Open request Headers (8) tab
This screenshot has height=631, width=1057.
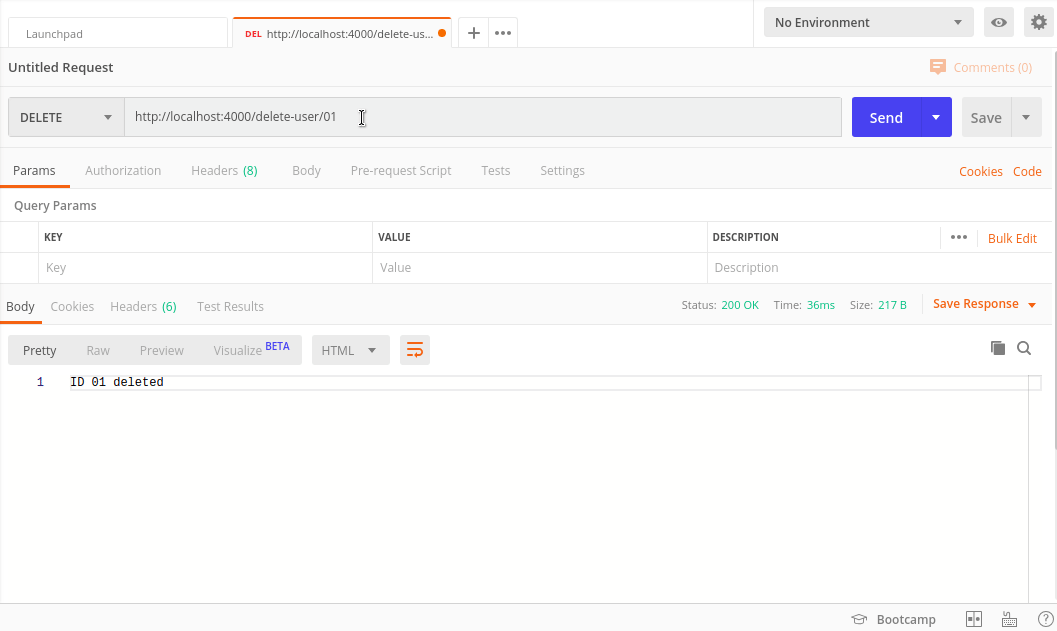224,171
